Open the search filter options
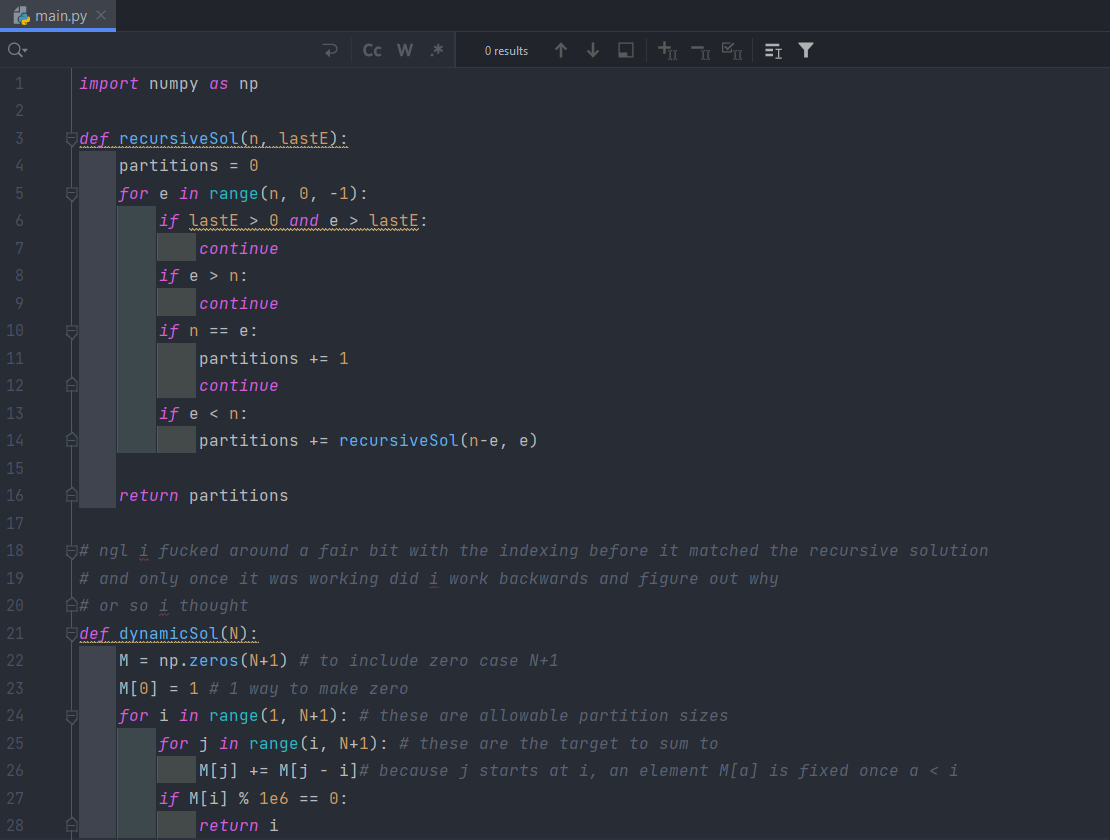 tap(806, 50)
